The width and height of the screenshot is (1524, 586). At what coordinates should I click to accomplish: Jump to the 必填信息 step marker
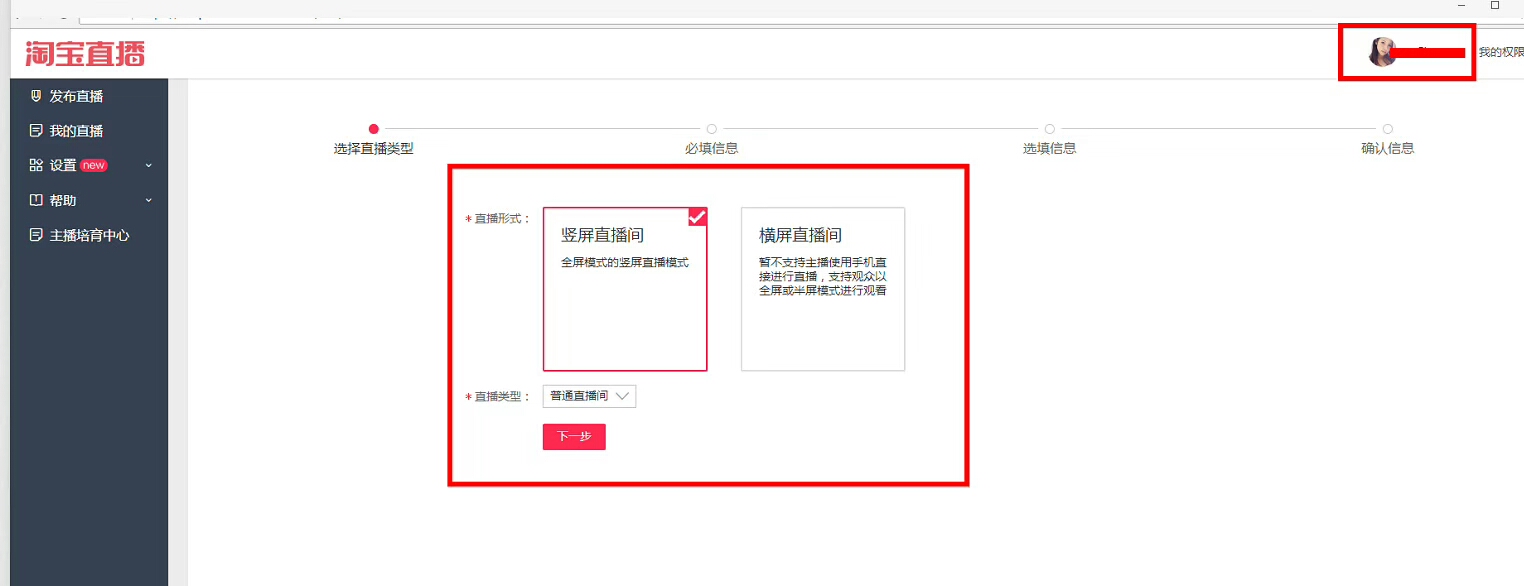tap(711, 129)
